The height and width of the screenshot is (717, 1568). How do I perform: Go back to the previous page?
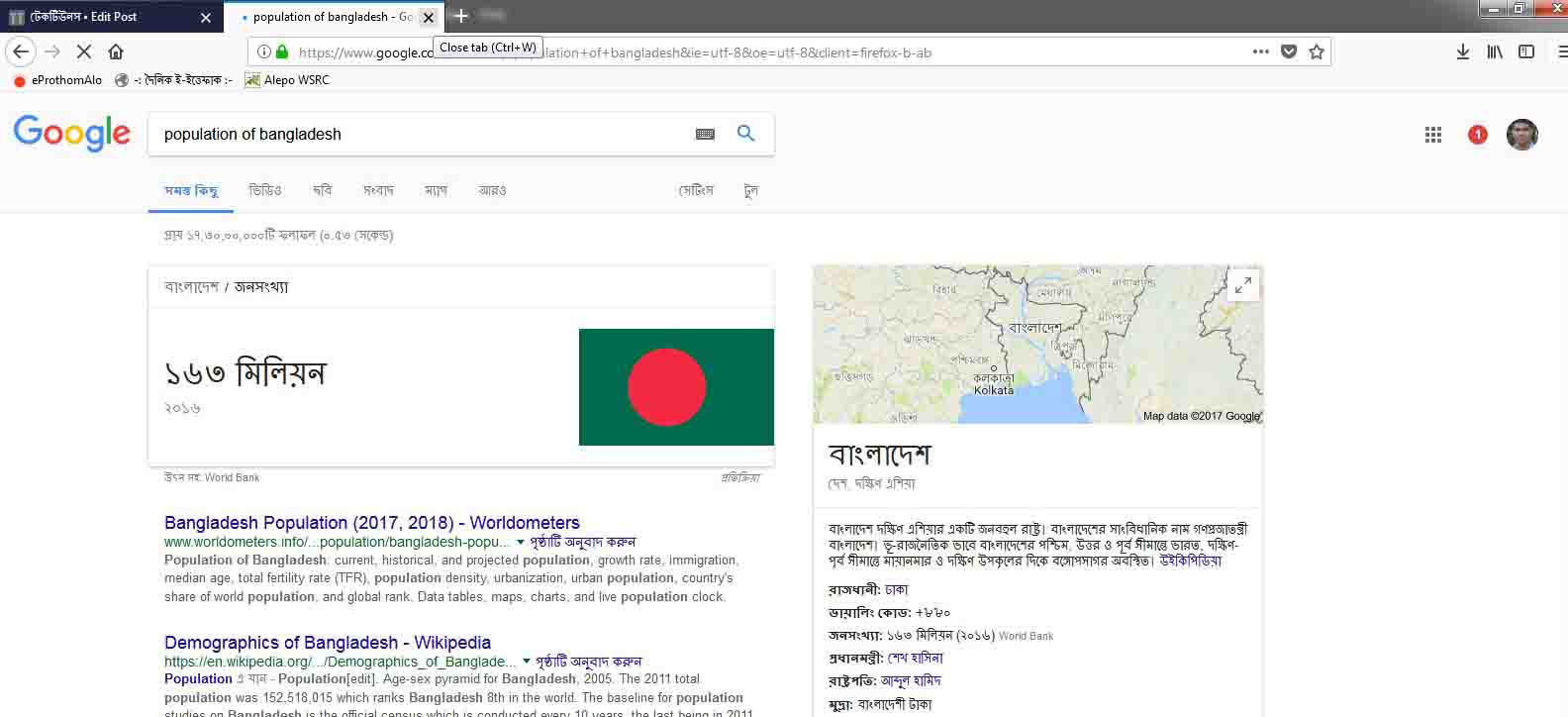click(21, 51)
